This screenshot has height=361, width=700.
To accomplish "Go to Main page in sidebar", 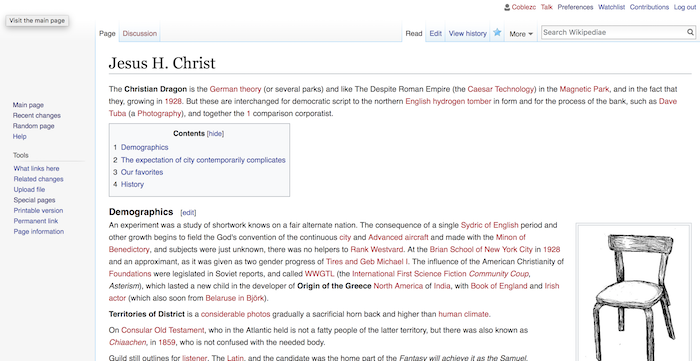I will [x=28, y=105].
